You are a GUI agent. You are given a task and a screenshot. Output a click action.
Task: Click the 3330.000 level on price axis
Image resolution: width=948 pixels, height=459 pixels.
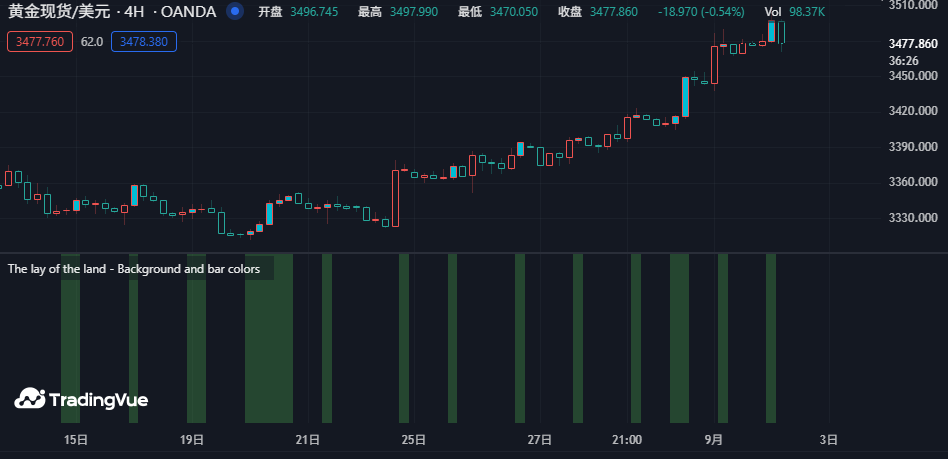tap(912, 218)
